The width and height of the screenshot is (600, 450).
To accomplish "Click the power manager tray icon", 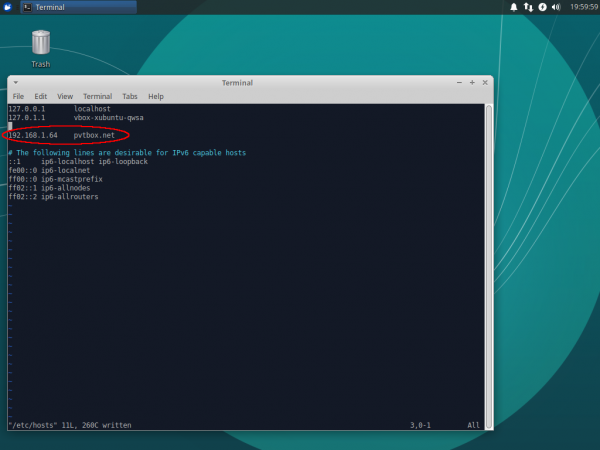I will tap(542, 7).
